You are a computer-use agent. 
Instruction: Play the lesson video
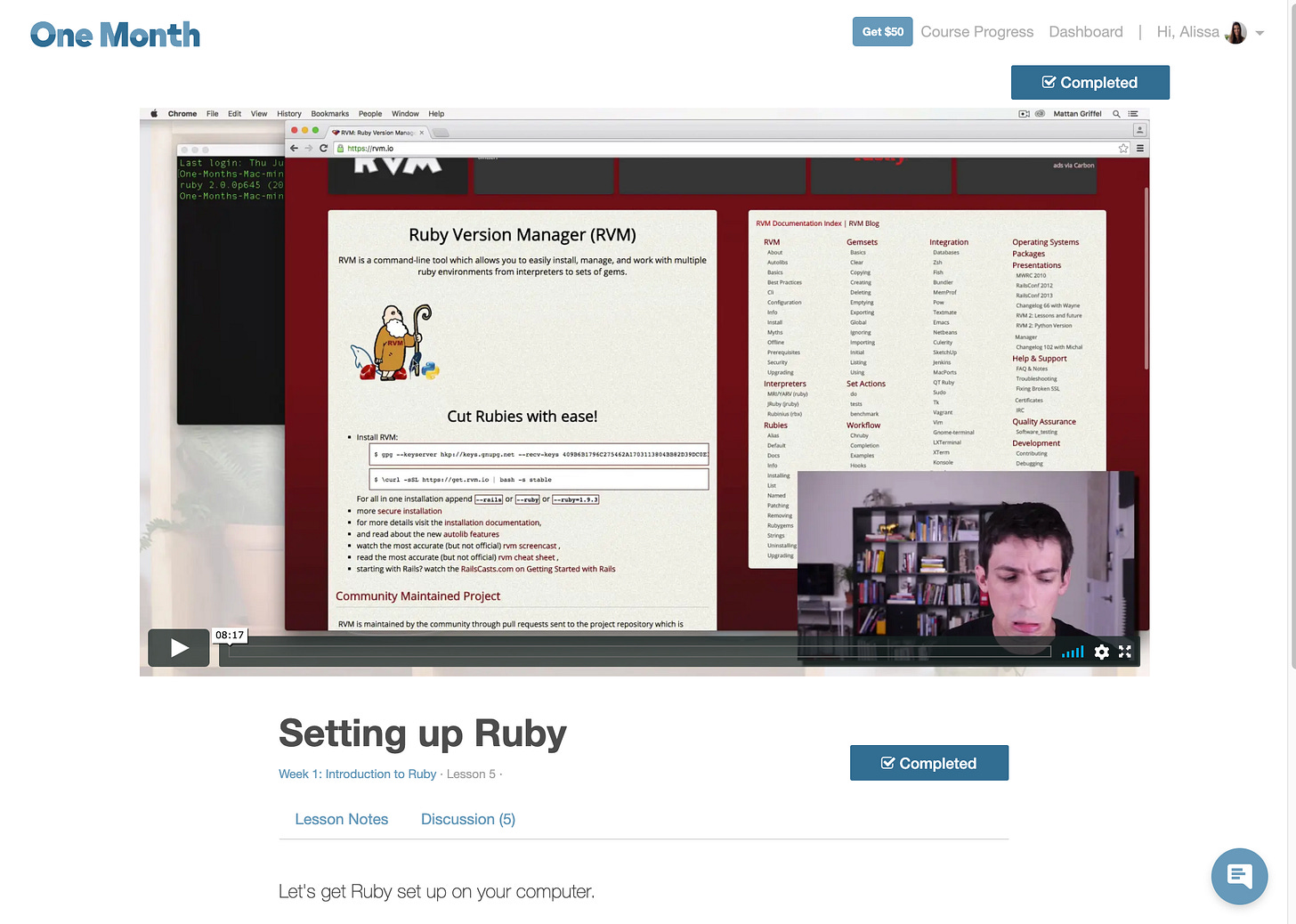click(x=179, y=648)
